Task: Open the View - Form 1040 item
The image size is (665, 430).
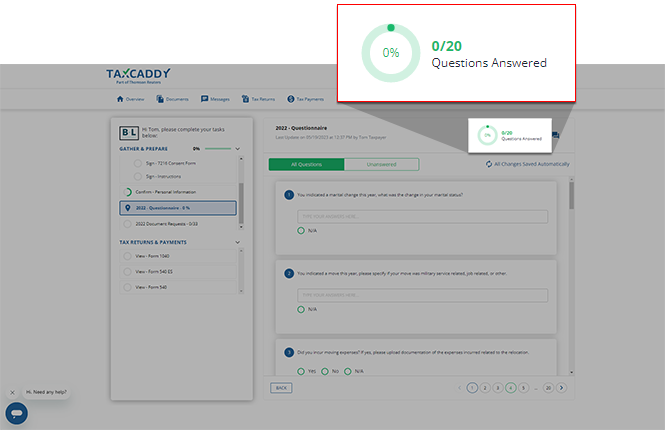Action: point(178,256)
